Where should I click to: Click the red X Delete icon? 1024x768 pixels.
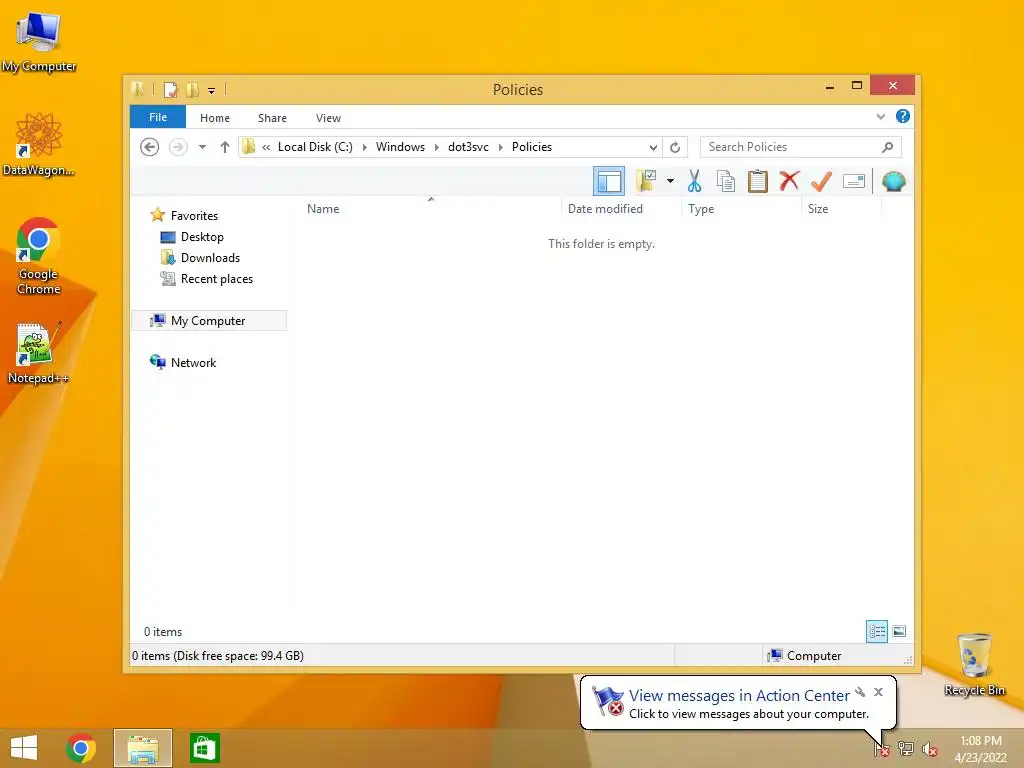point(789,180)
